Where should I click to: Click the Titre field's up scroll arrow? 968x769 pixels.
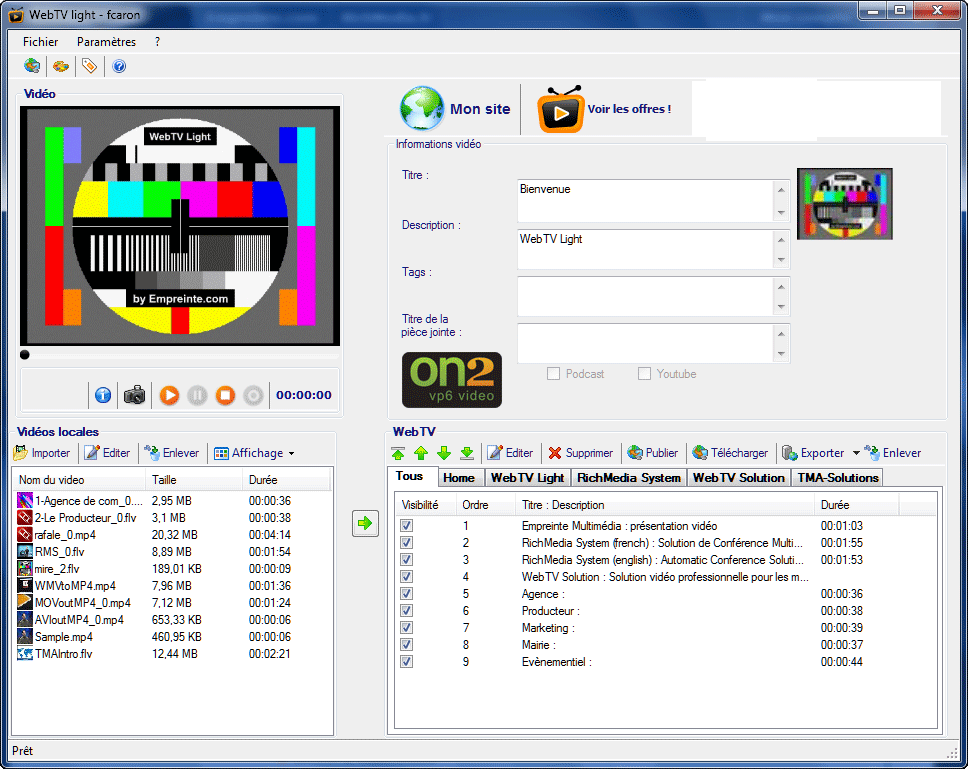(x=782, y=190)
